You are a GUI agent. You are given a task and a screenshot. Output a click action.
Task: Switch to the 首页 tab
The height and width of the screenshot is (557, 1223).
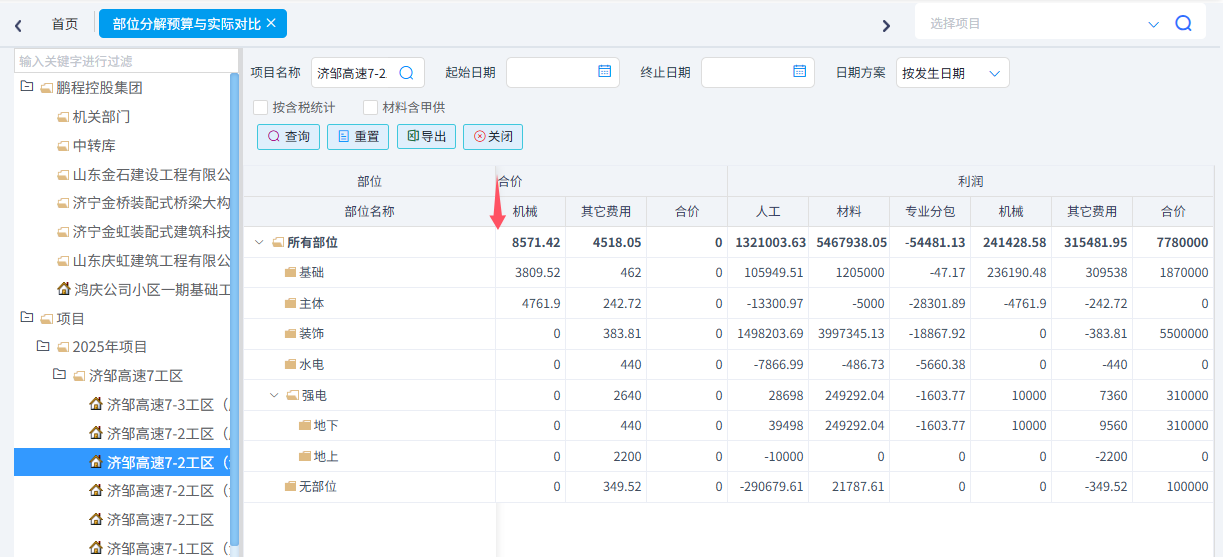pyautogui.click(x=65, y=23)
